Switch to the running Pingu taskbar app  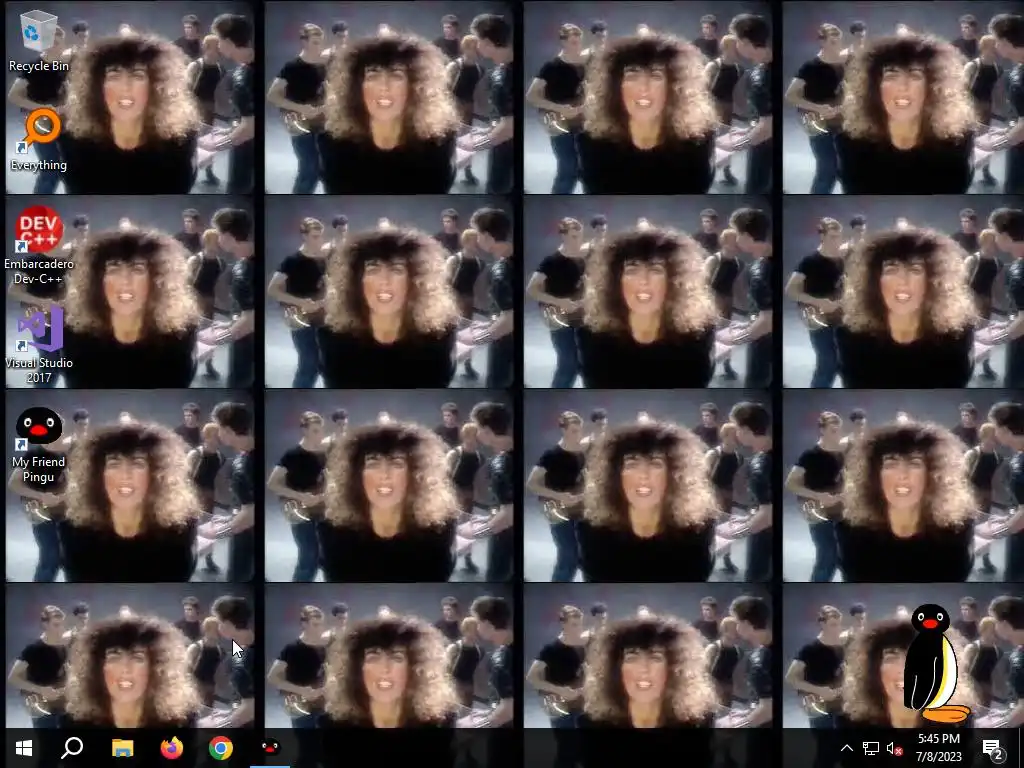(x=270, y=748)
